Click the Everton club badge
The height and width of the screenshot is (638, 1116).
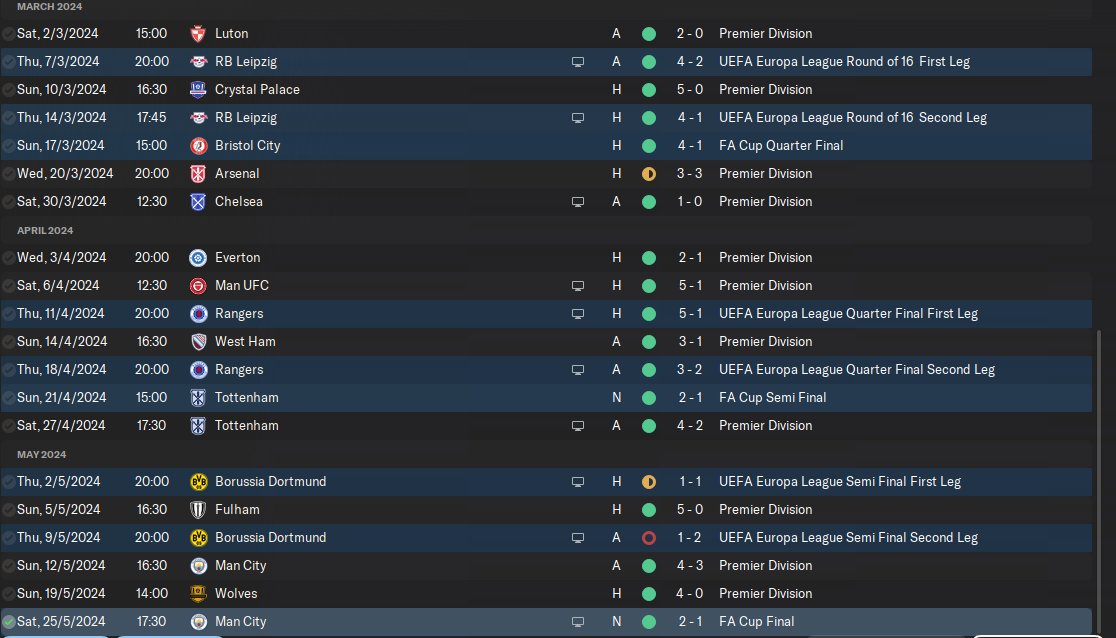click(197, 257)
